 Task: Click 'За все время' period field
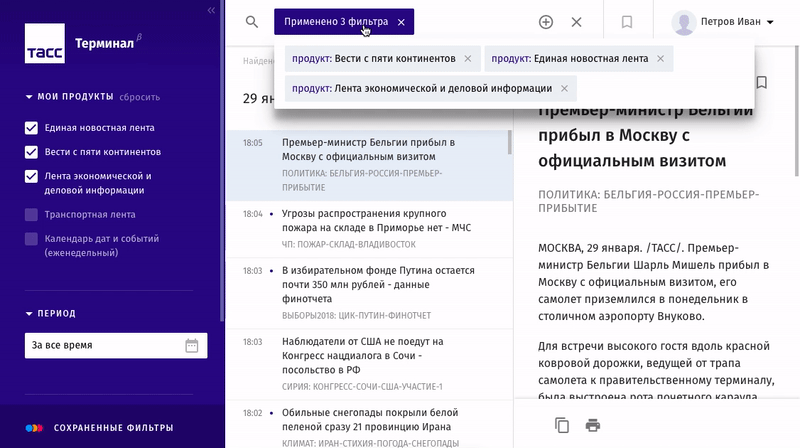(116, 345)
